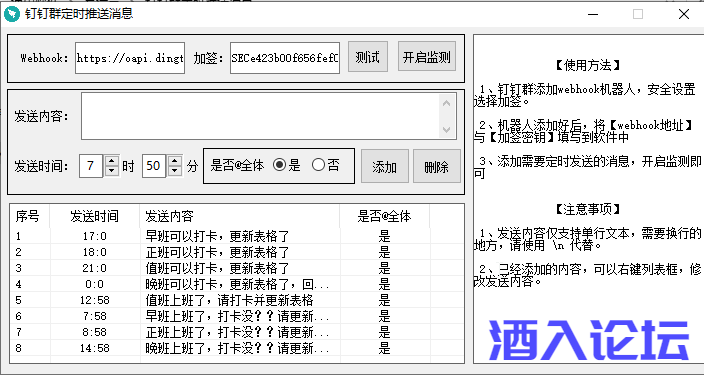Click the 删除 button

click(x=436, y=167)
